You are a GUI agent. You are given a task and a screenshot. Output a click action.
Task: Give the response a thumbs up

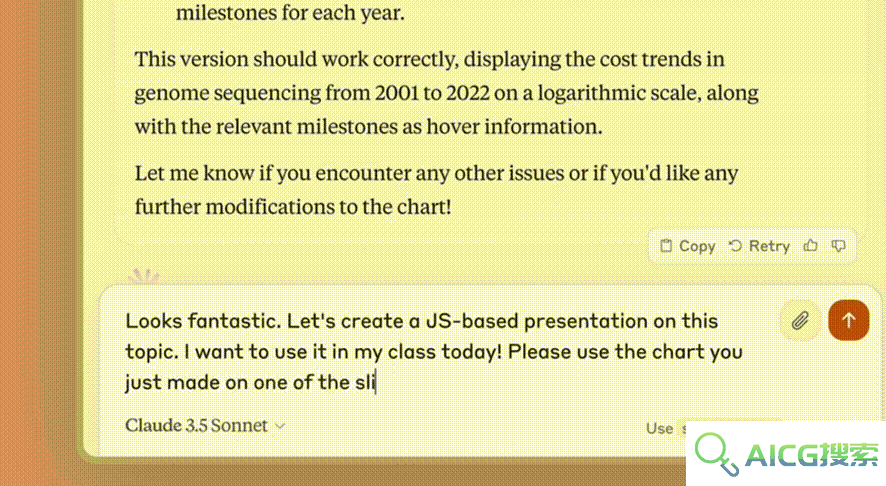pyautogui.click(x=811, y=246)
